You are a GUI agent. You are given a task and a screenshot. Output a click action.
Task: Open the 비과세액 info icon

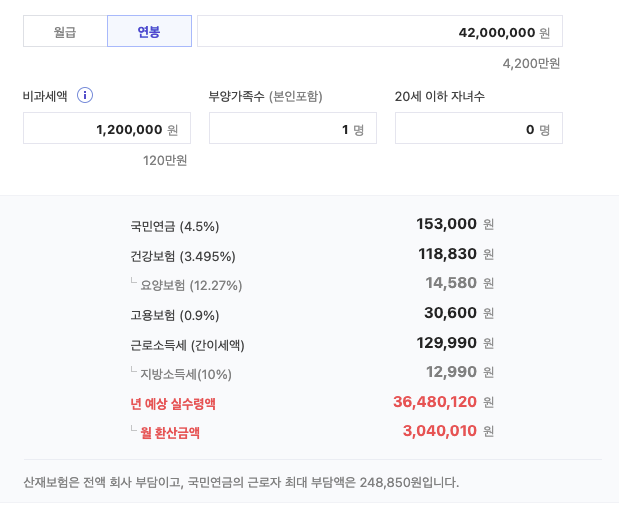[x=85, y=96]
